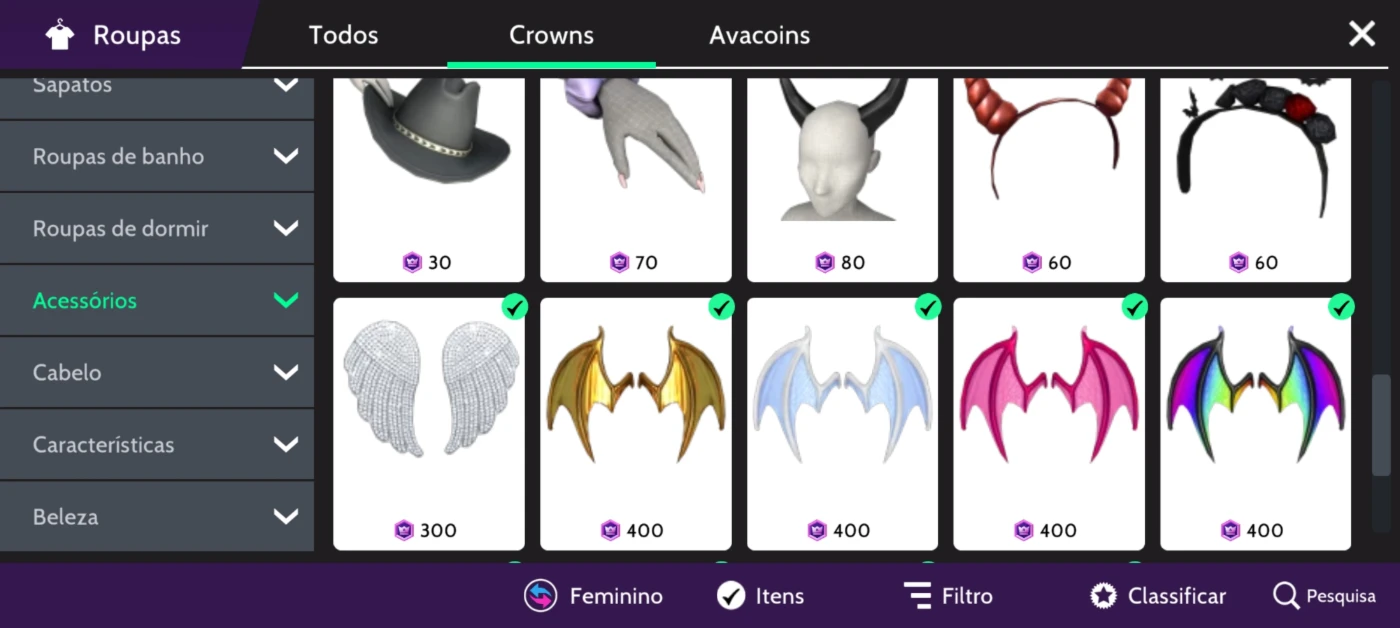Open Pesquisa magnifying glass search
The image size is (1400, 628).
[x=1286, y=596]
